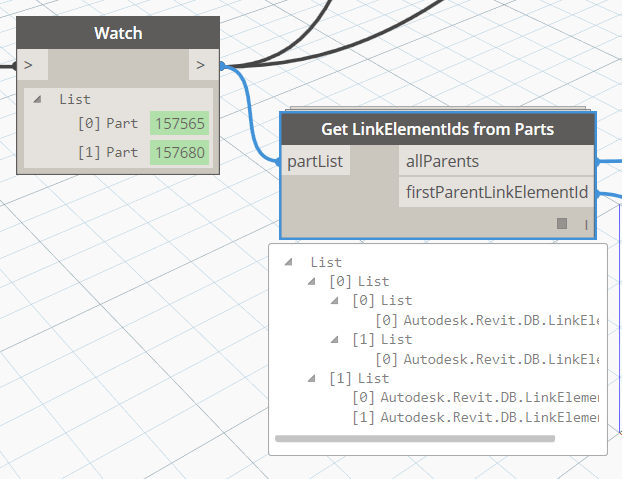Select the partList input port
This screenshot has height=479, width=622.
pyautogui.click(x=316, y=161)
